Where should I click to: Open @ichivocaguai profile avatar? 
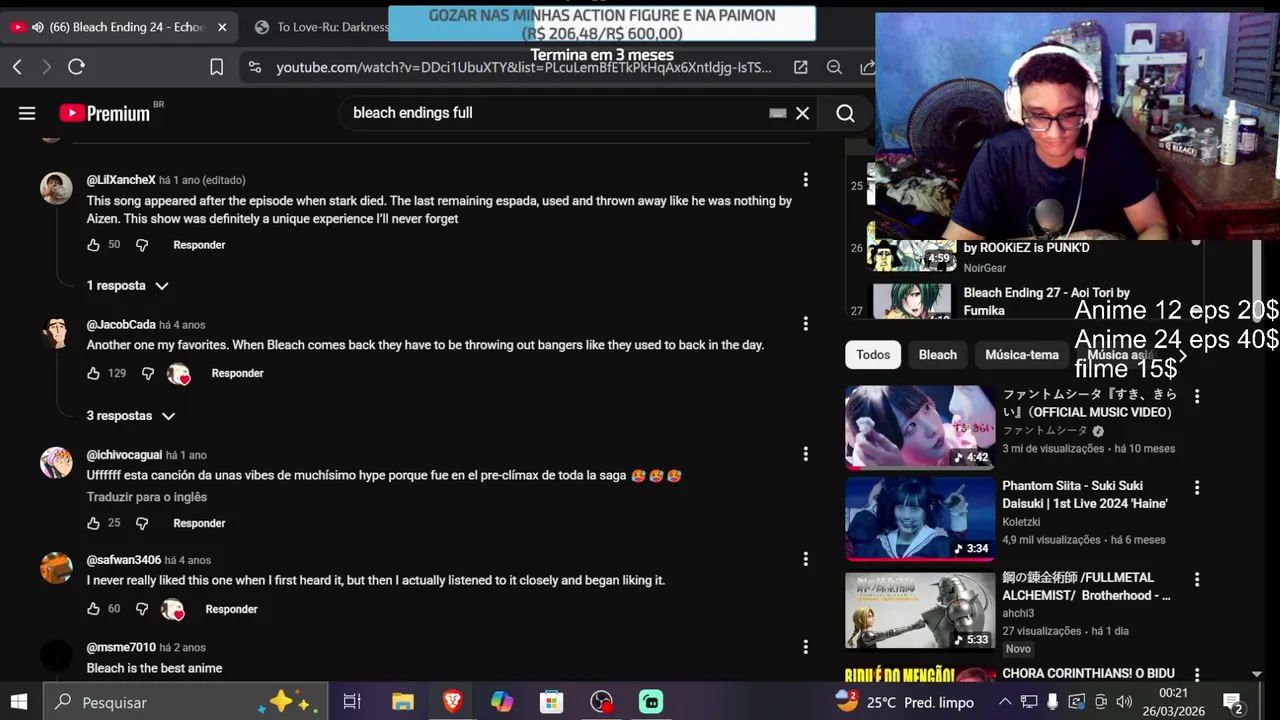point(56,463)
